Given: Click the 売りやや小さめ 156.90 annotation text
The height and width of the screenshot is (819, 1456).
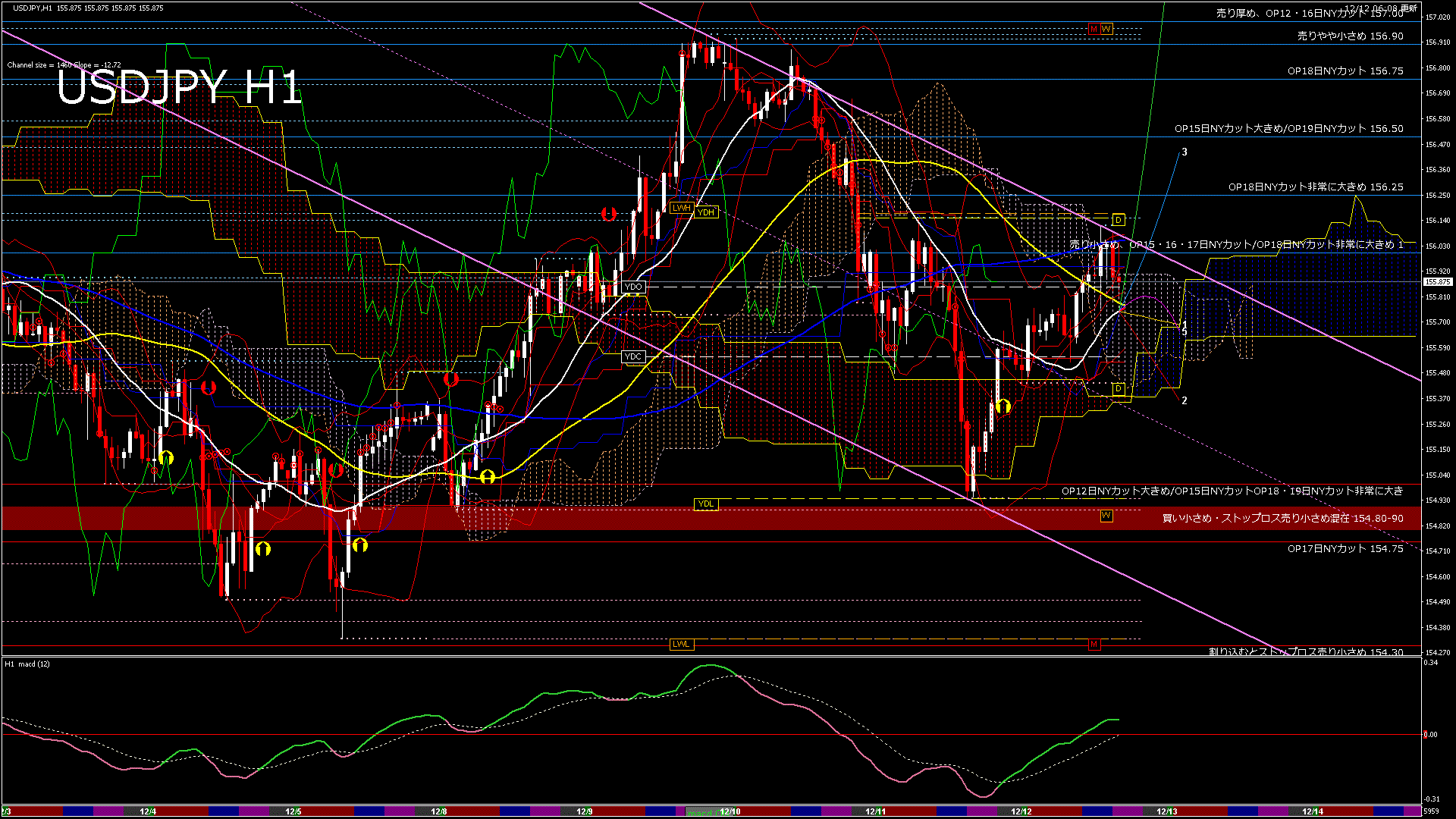Looking at the screenshot, I should (x=1349, y=36).
